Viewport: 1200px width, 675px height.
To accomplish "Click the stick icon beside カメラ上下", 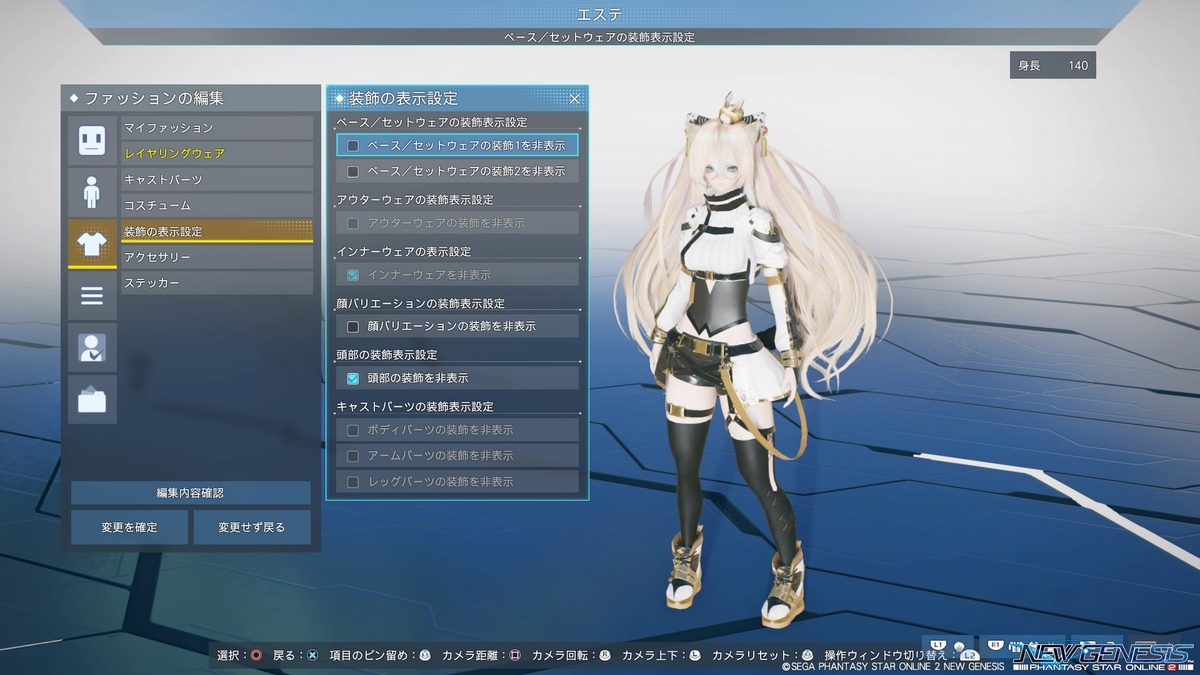I will tap(695, 656).
